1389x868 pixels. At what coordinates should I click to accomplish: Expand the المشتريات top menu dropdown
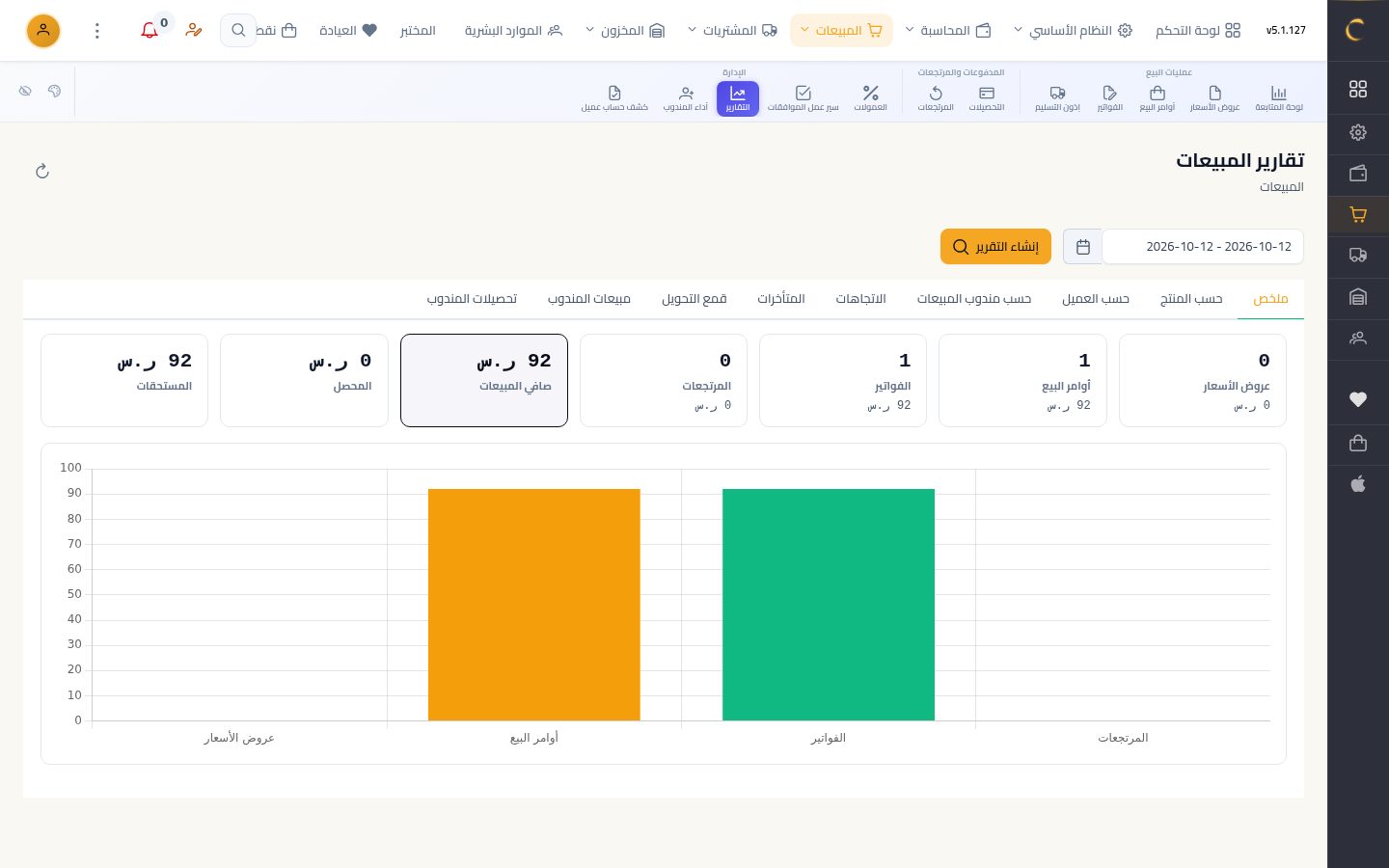733,31
